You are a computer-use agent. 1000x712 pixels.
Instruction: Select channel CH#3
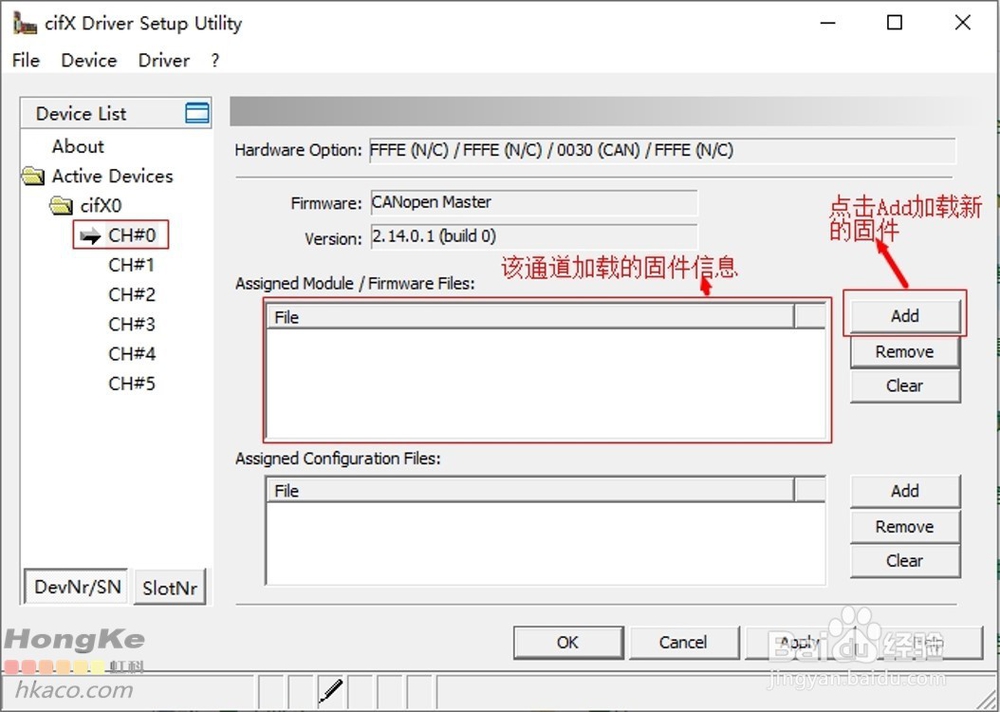pyautogui.click(x=131, y=324)
